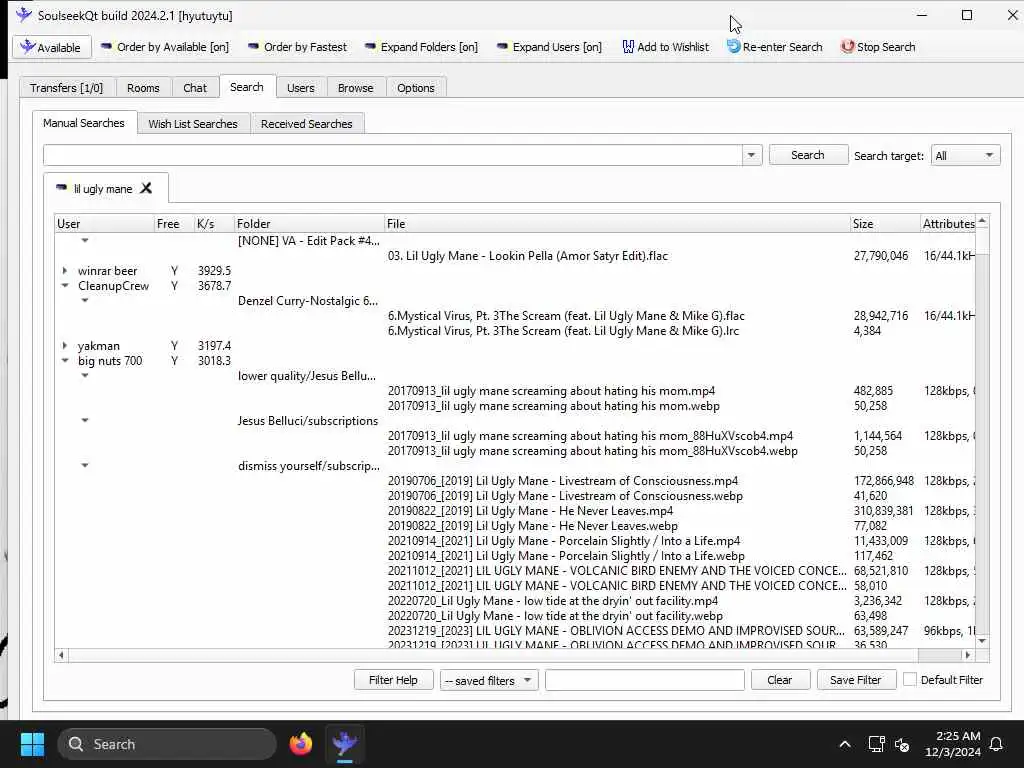
Task: Select the Wish List Searches tab
Action: pyautogui.click(x=193, y=123)
